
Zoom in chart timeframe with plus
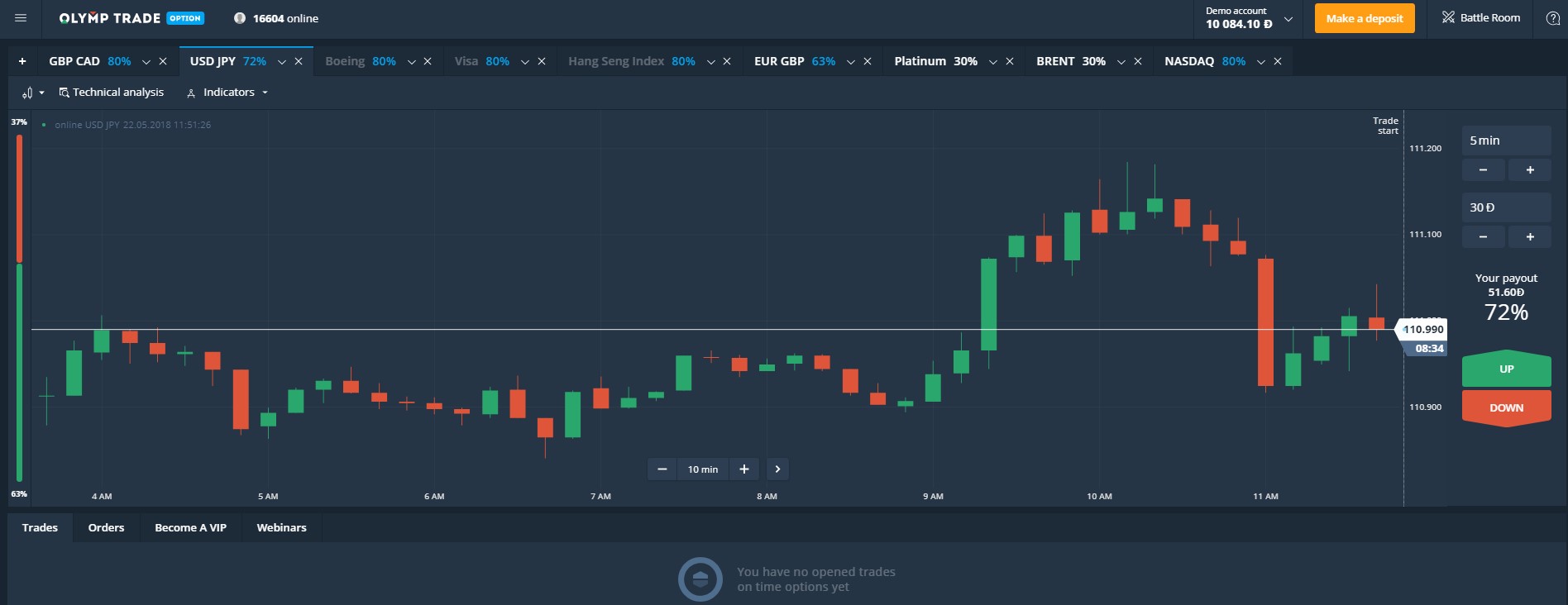click(x=744, y=469)
